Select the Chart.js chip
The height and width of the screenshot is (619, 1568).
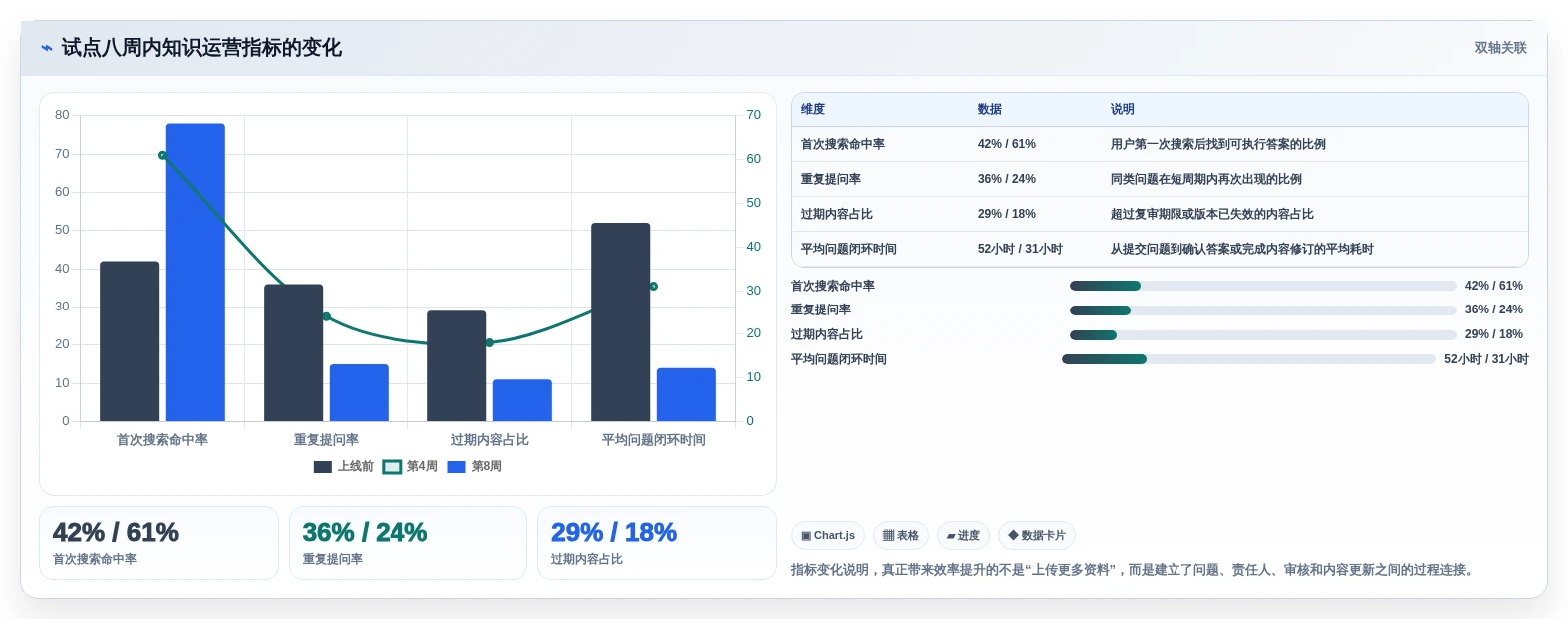pos(828,536)
